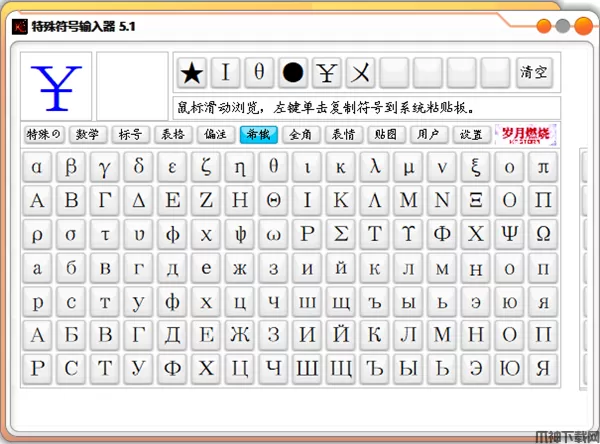Click the orange window control button
600x444 pixels.
(x=546, y=27)
